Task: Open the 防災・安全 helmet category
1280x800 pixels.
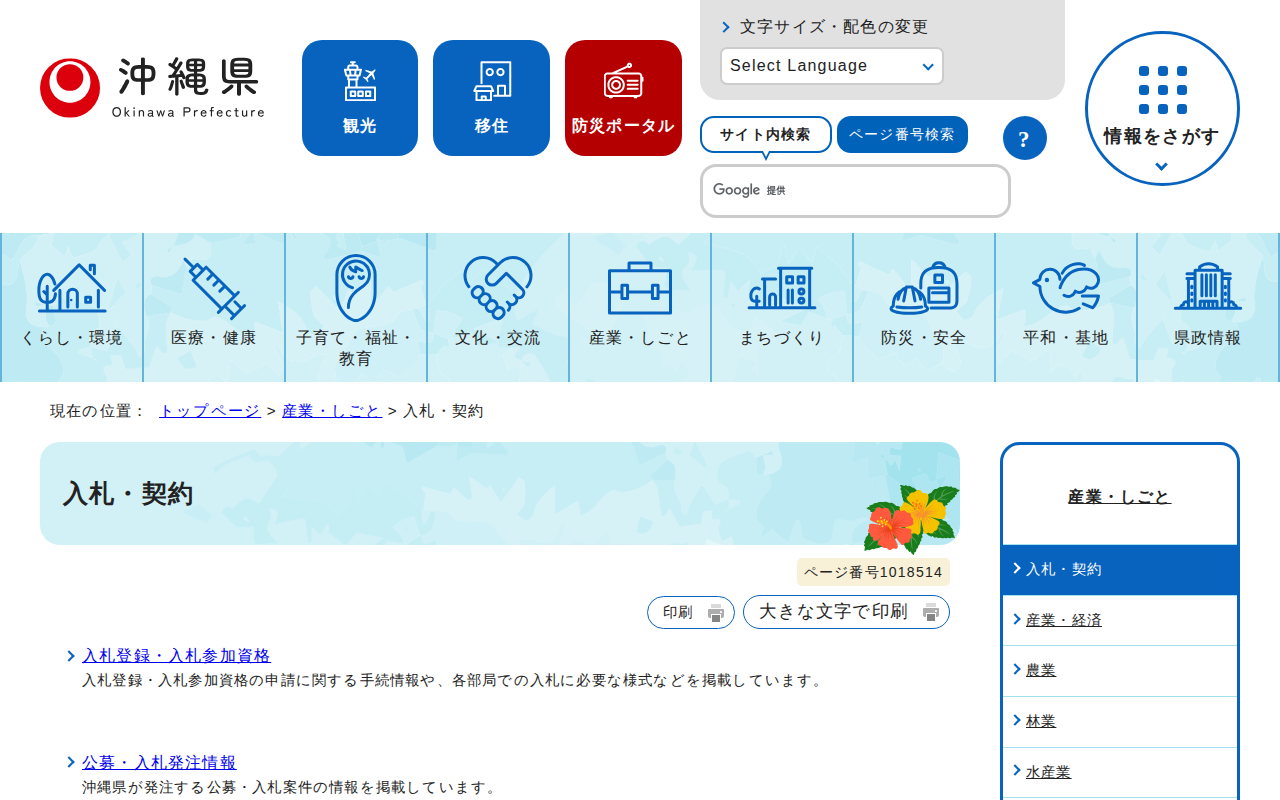Action: pyautogui.click(x=924, y=307)
